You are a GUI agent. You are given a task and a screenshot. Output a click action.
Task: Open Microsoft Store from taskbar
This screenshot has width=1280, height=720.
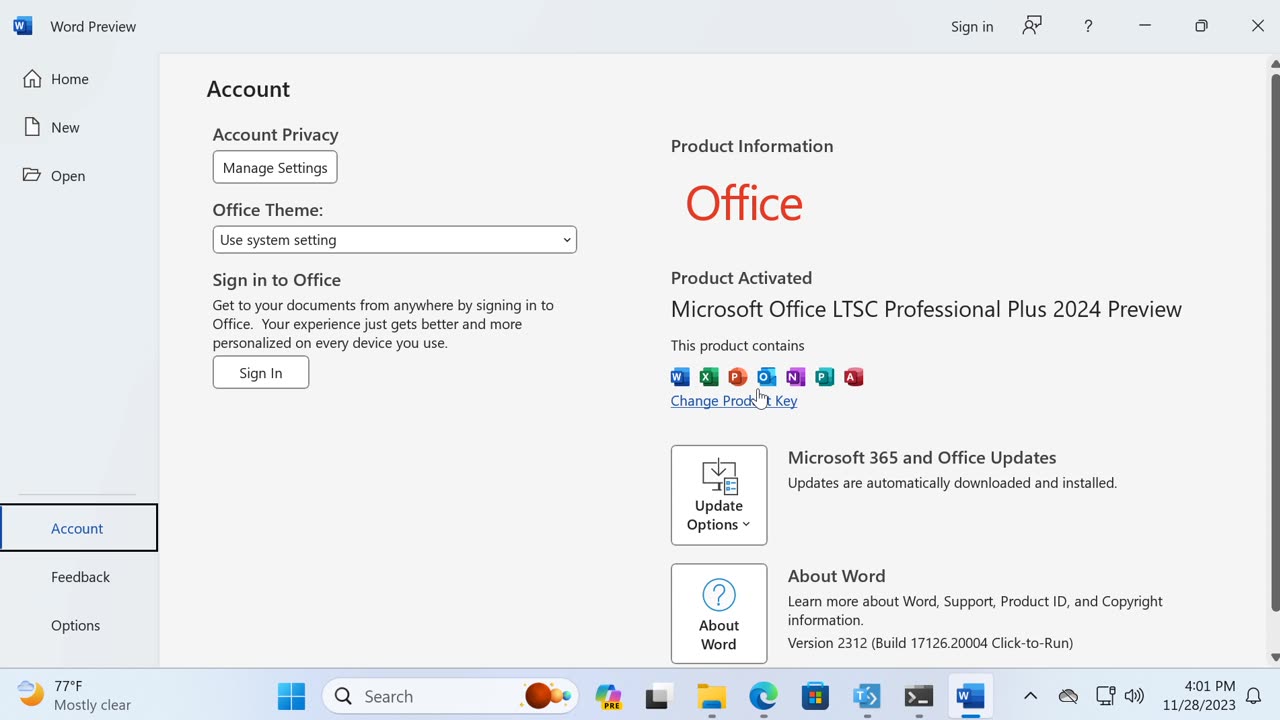point(815,696)
